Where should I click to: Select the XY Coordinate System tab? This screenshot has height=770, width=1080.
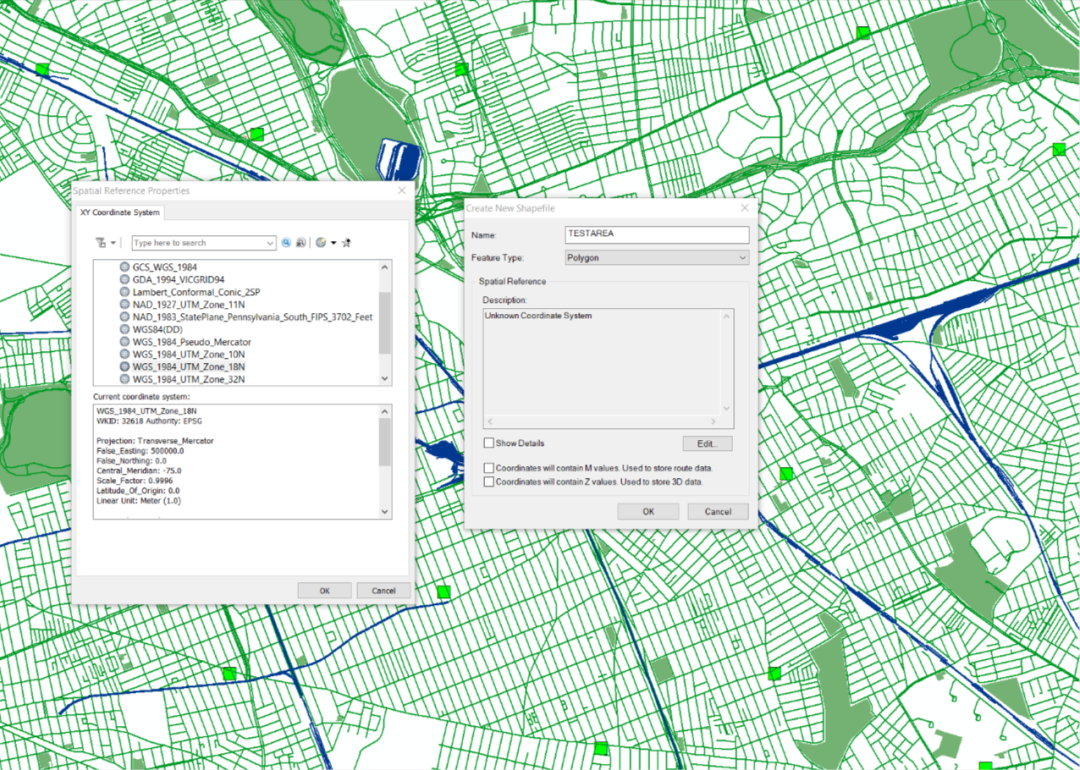pos(120,213)
